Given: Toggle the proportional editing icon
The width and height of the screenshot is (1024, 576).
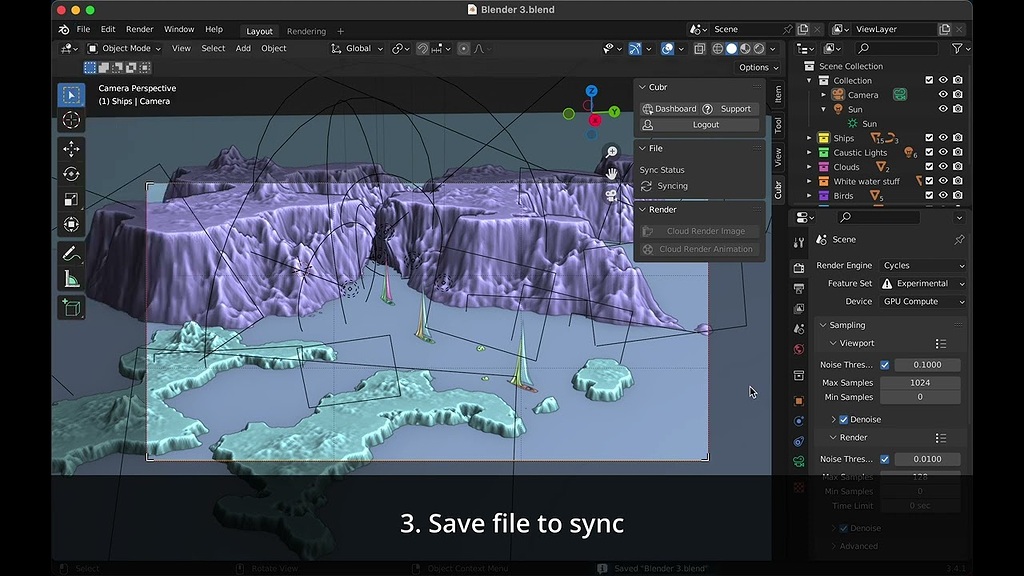Looking at the screenshot, I should [x=464, y=49].
